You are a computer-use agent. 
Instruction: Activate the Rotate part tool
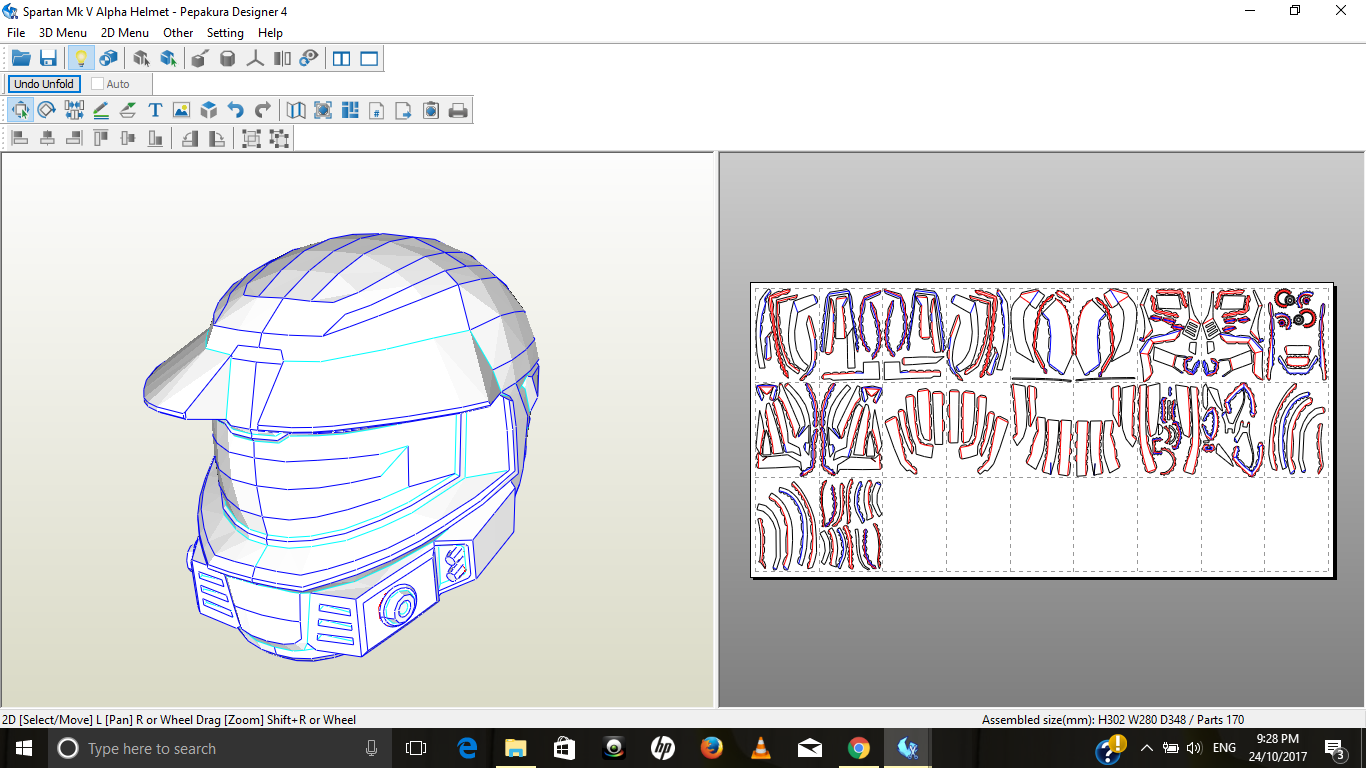point(47,110)
